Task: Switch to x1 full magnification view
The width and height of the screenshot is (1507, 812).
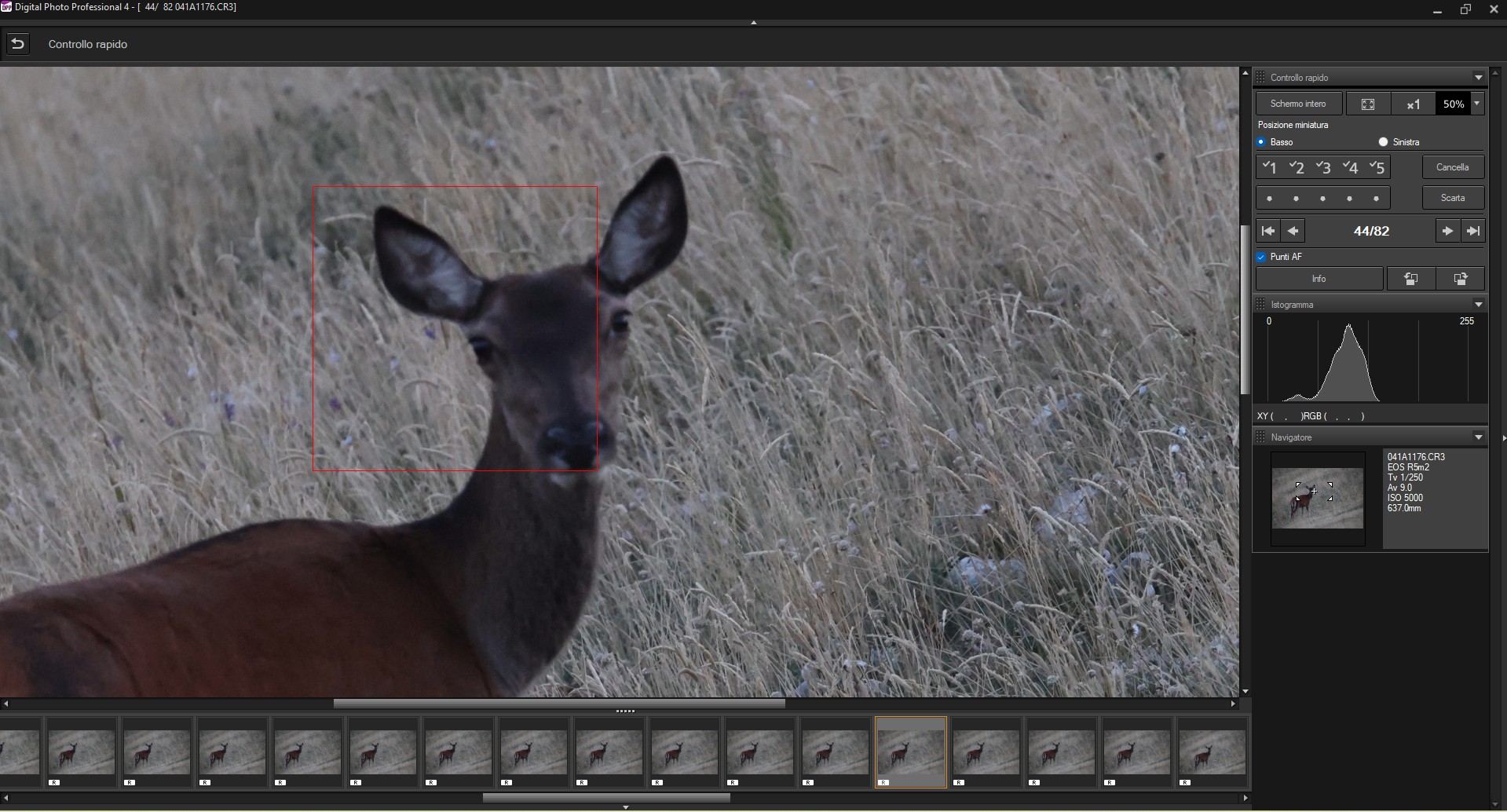Action: [x=1413, y=104]
